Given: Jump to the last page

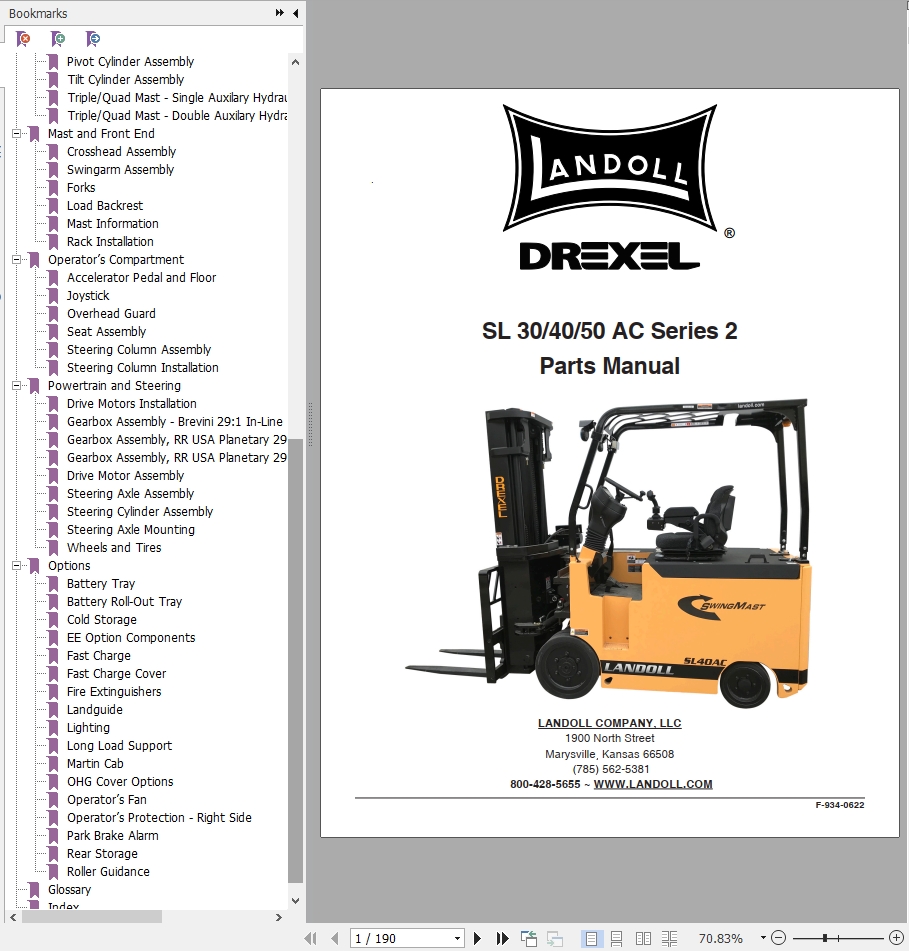Looking at the screenshot, I should (503, 938).
